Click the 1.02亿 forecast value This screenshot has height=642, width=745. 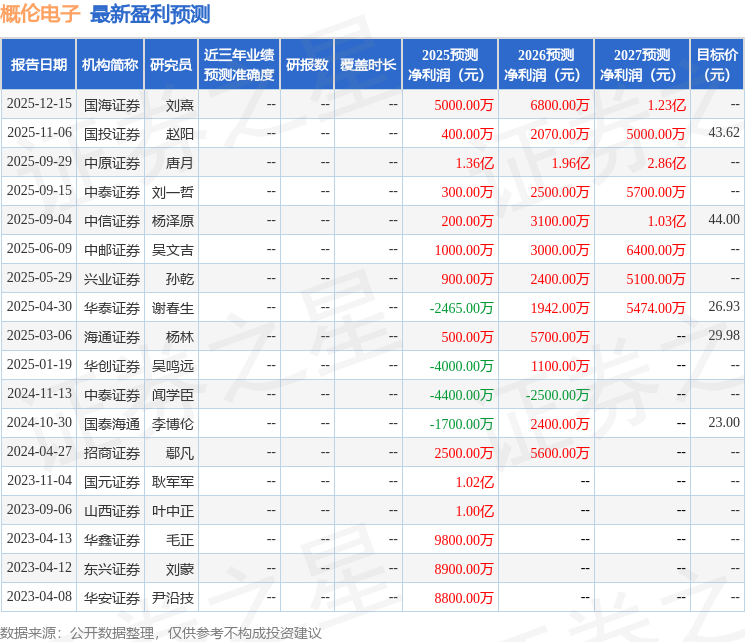click(475, 482)
